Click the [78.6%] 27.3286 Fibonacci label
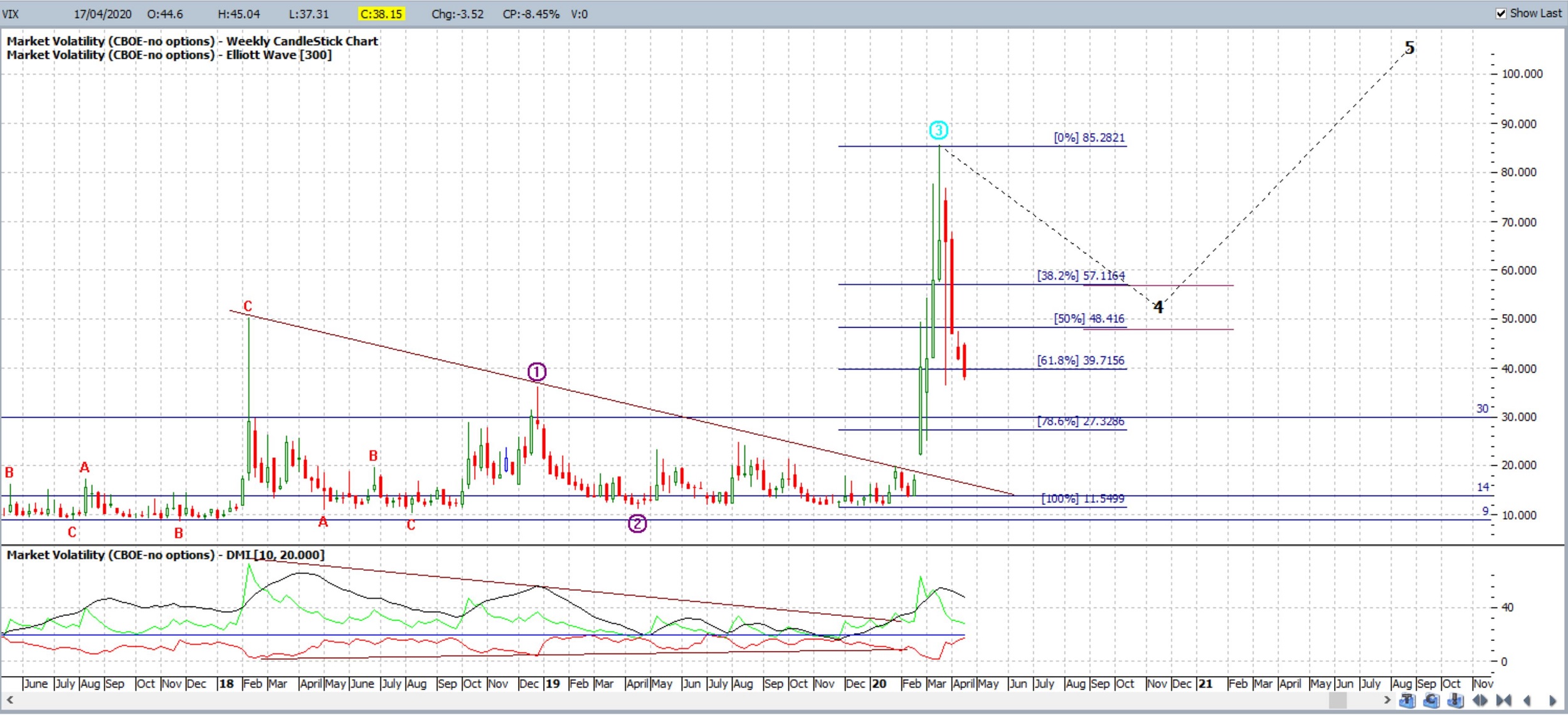1568x715 pixels. 1081,421
